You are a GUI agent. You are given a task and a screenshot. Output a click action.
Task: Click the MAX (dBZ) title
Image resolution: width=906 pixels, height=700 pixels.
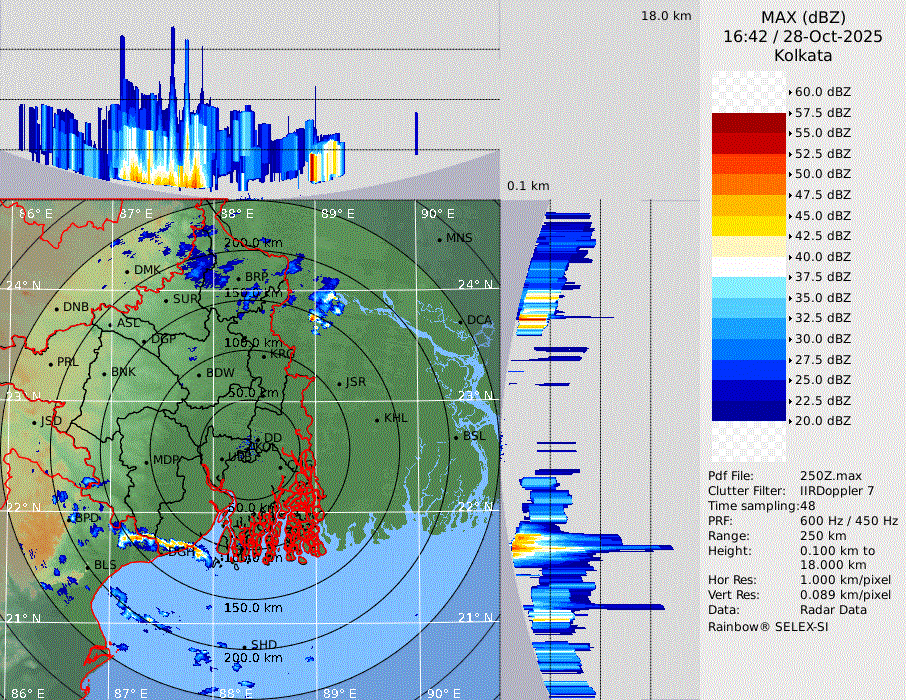pyautogui.click(x=803, y=17)
